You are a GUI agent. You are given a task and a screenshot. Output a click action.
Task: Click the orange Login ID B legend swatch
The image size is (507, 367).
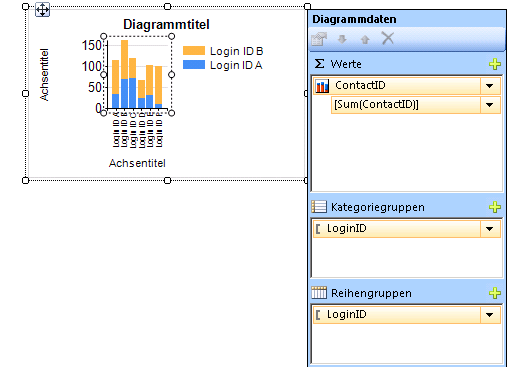(194, 51)
